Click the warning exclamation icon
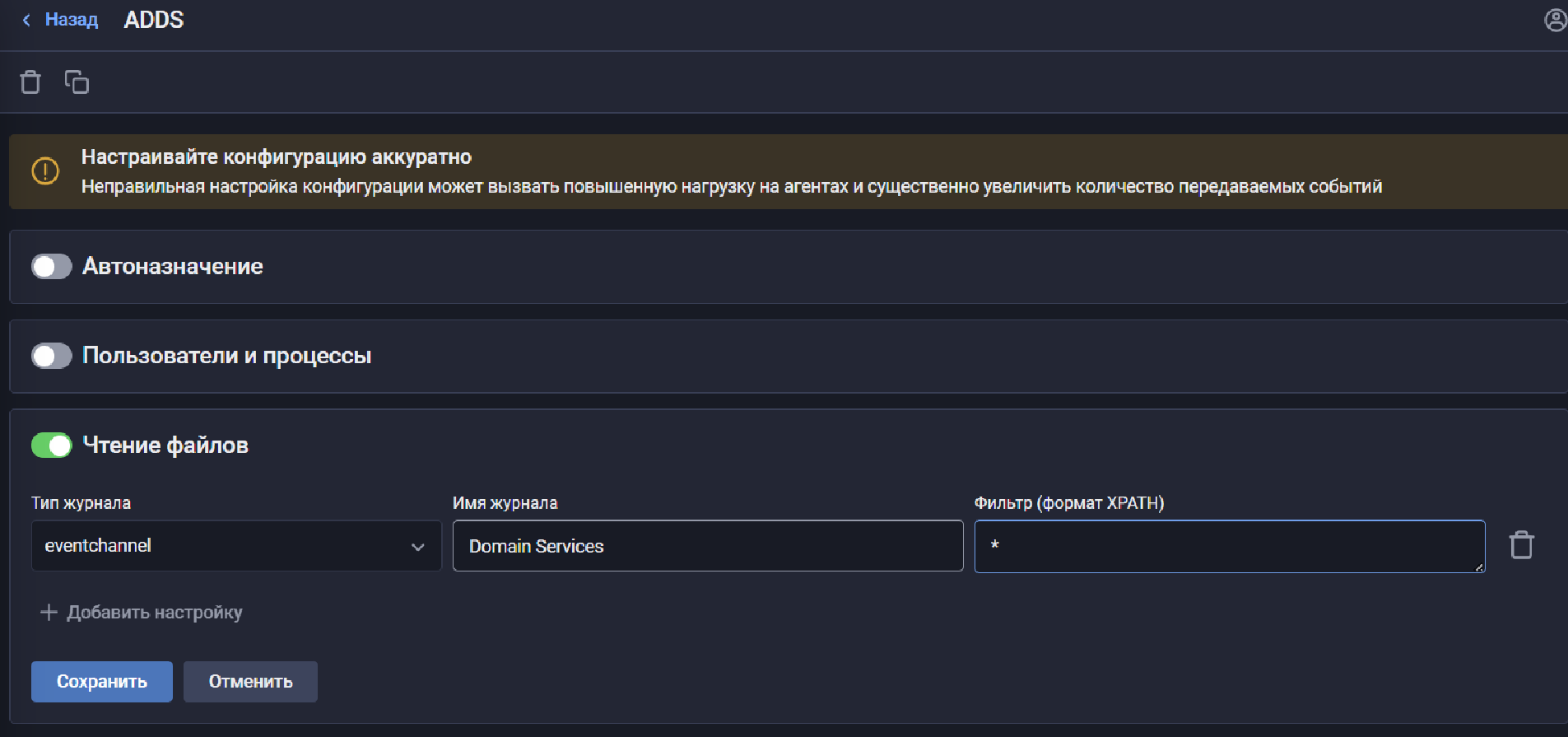 (45, 171)
